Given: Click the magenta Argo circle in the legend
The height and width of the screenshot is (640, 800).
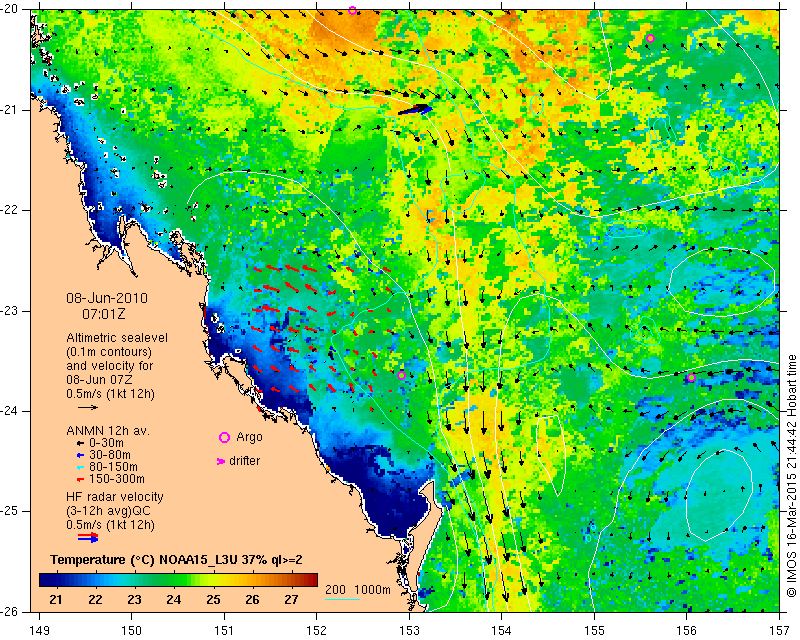Looking at the screenshot, I should pos(224,437).
